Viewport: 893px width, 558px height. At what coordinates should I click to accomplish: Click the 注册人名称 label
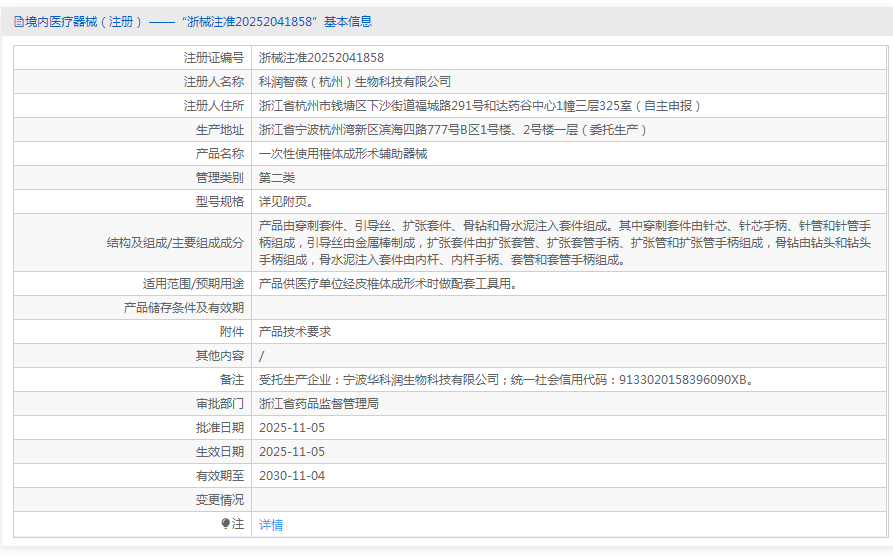point(214,81)
